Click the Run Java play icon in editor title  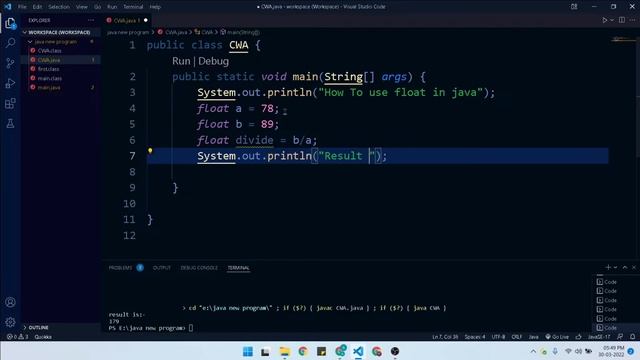tap(604, 20)
